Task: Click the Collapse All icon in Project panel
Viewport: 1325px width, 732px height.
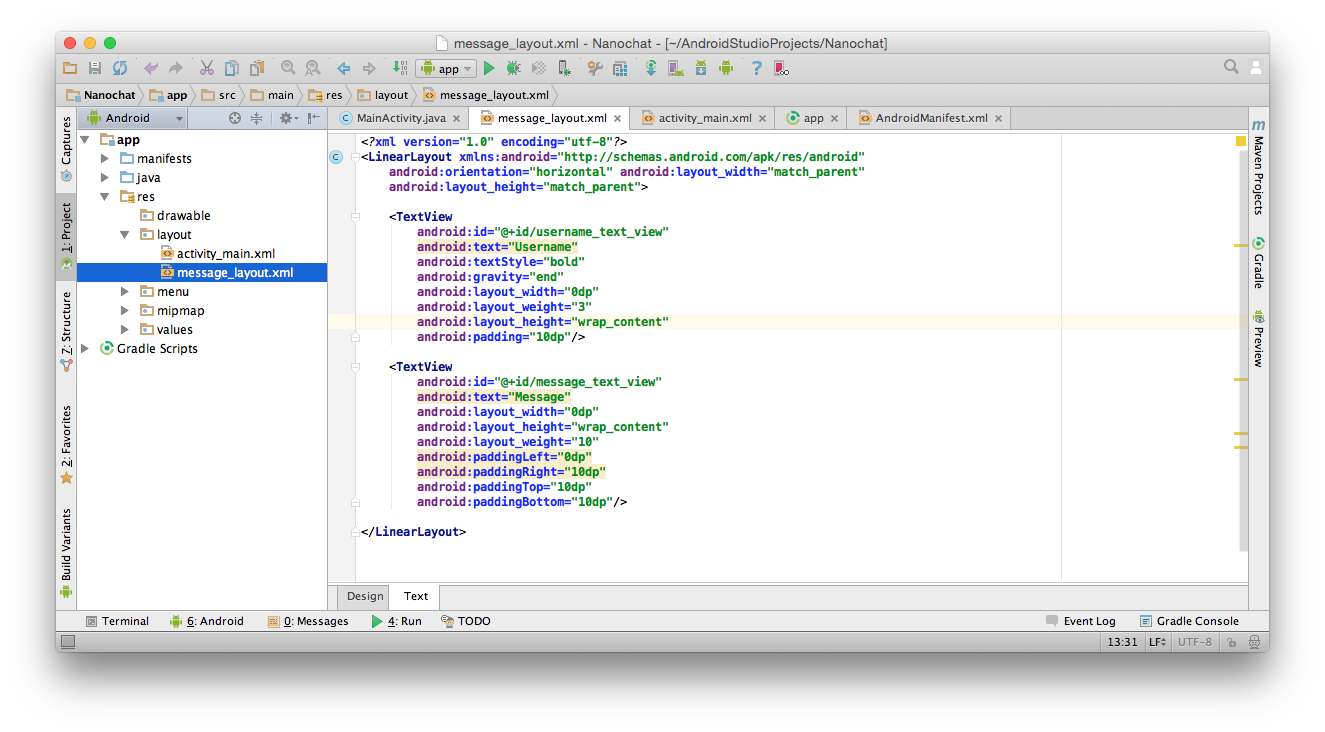Action: click(256, 118)
